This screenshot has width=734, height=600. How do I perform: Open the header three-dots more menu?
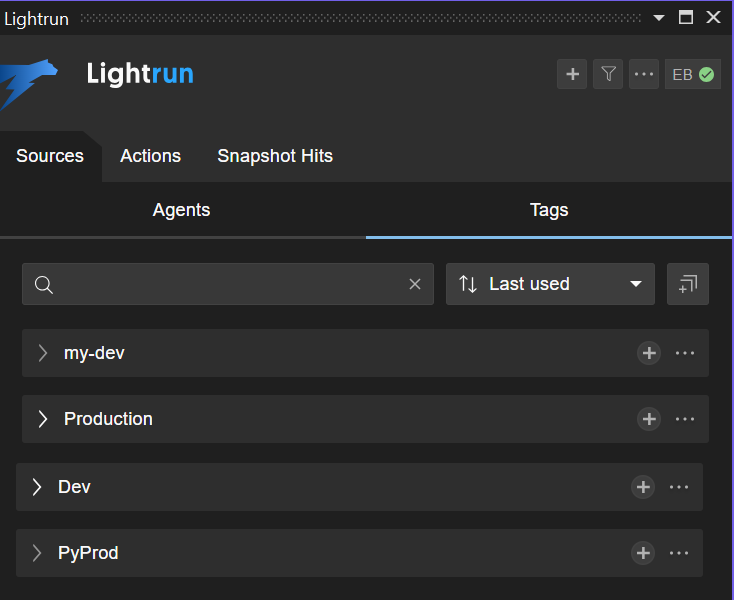[644, 74]
